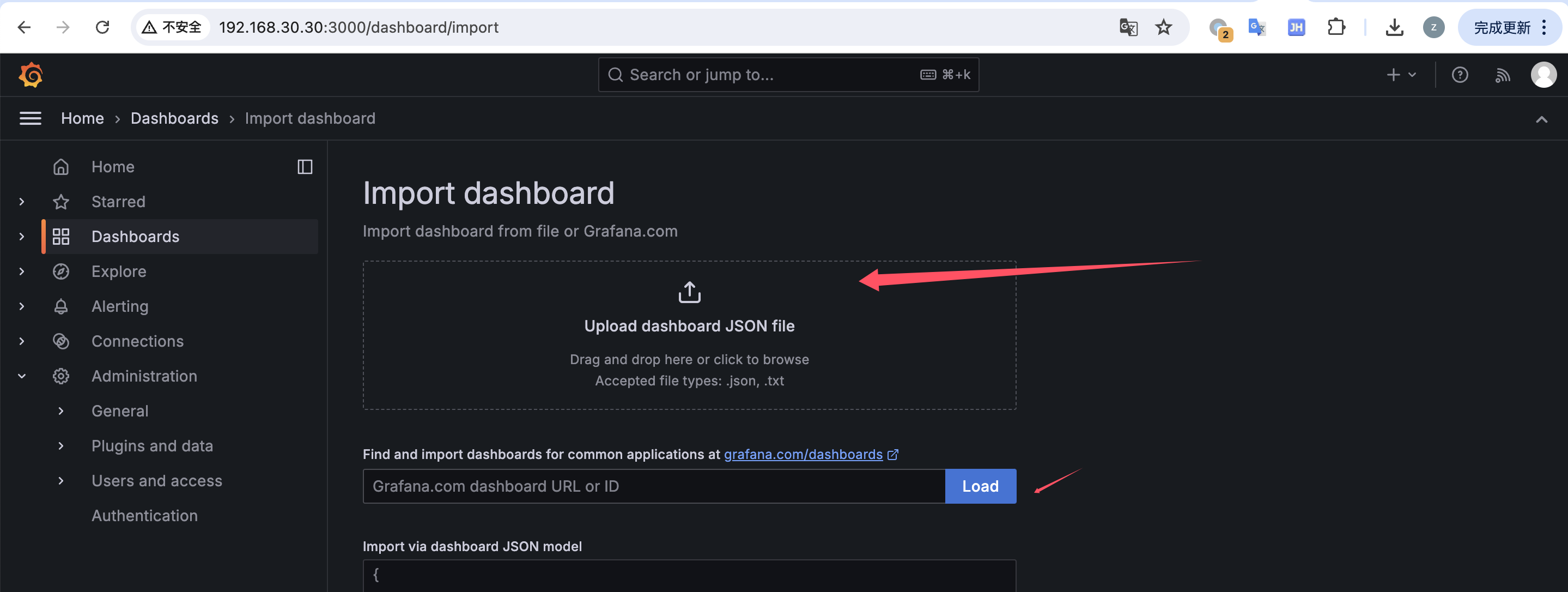The image size is (1568, 592).
Task: Open Explore in sidebar
Action: (x=119, y=271)
